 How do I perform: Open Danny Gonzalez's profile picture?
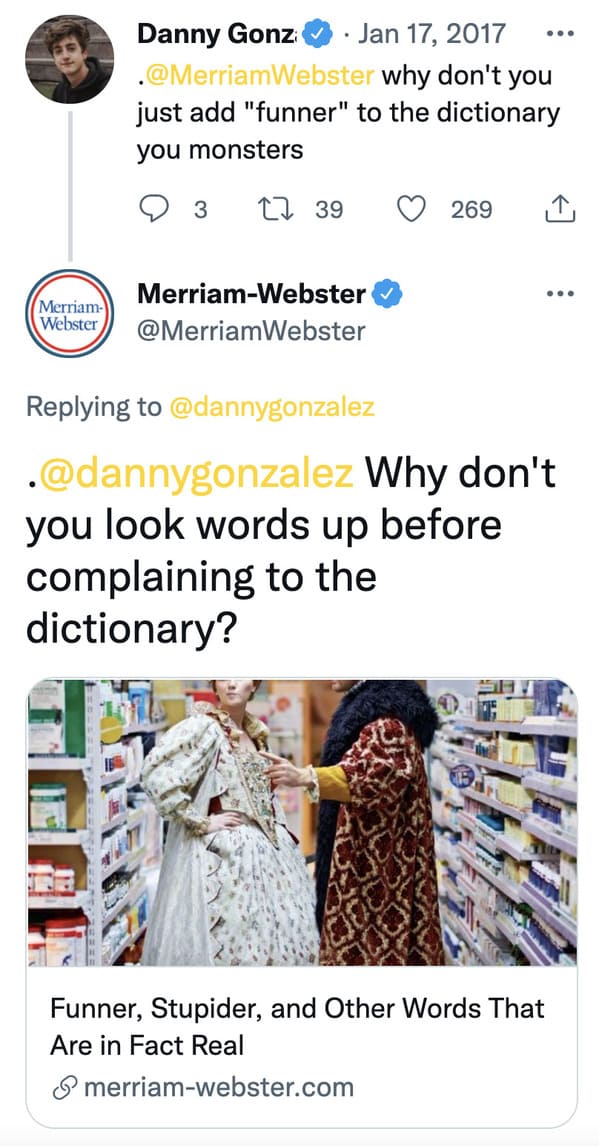(x=69, y=59)
